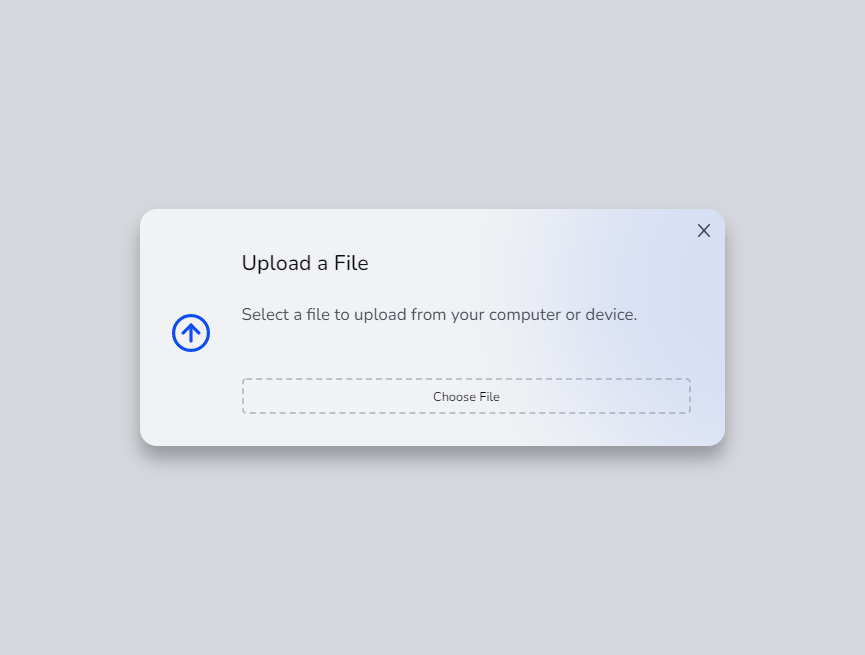Click the word "device" in the description
This screenshot has height=655, width=865.
coord(611,315)
